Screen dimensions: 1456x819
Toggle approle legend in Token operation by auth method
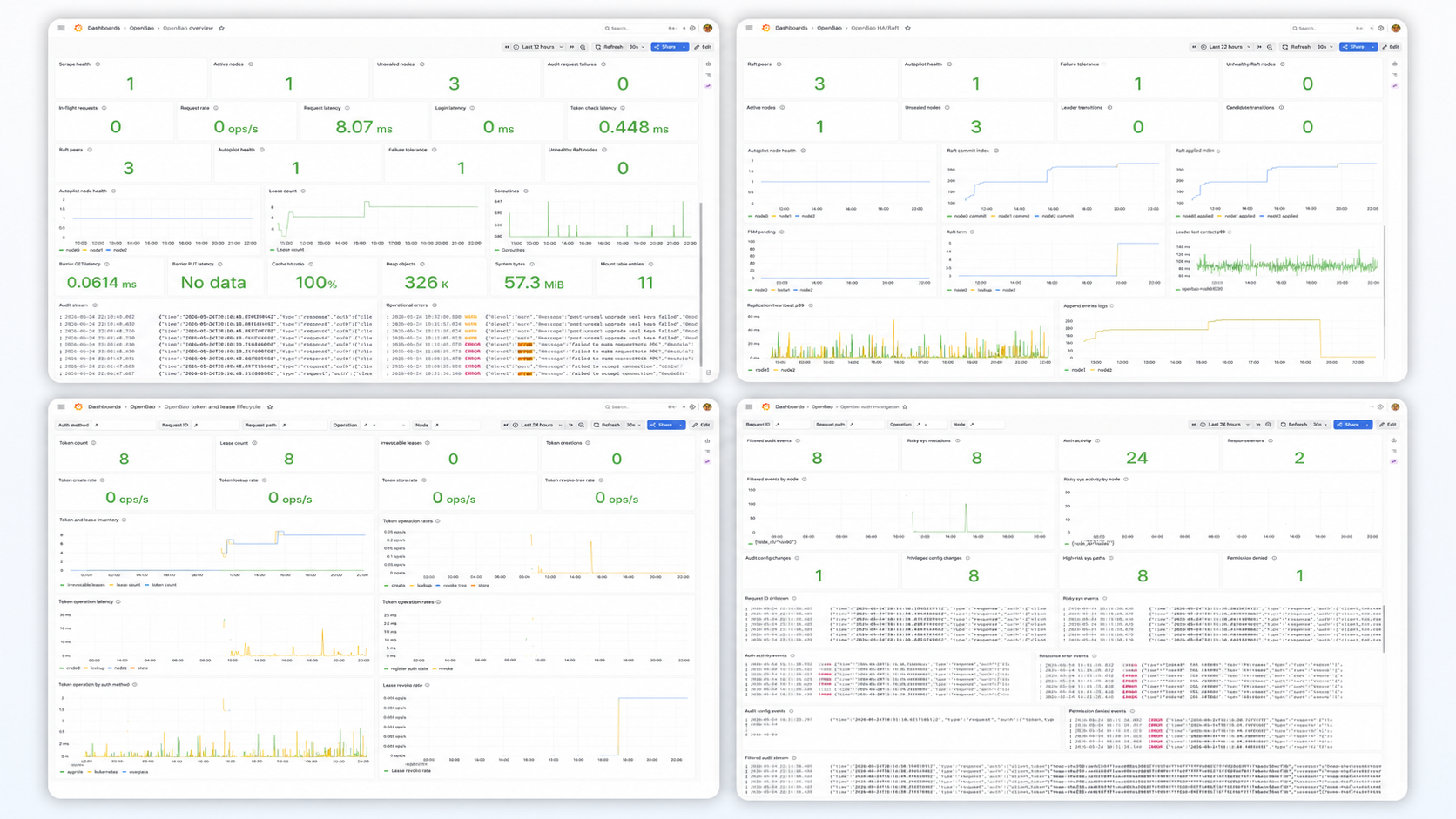[x=72, y=772]
